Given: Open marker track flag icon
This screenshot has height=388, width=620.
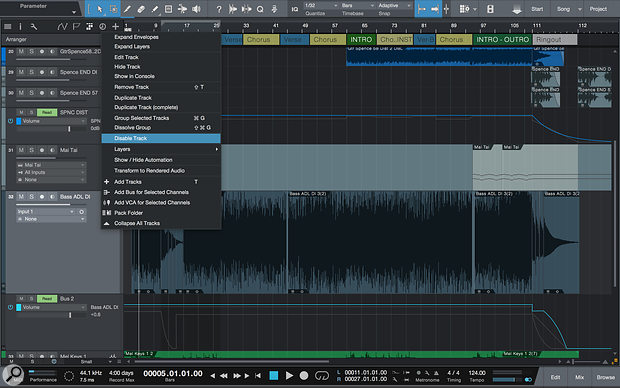Looking at the screenshot, I should pos(76,26).
